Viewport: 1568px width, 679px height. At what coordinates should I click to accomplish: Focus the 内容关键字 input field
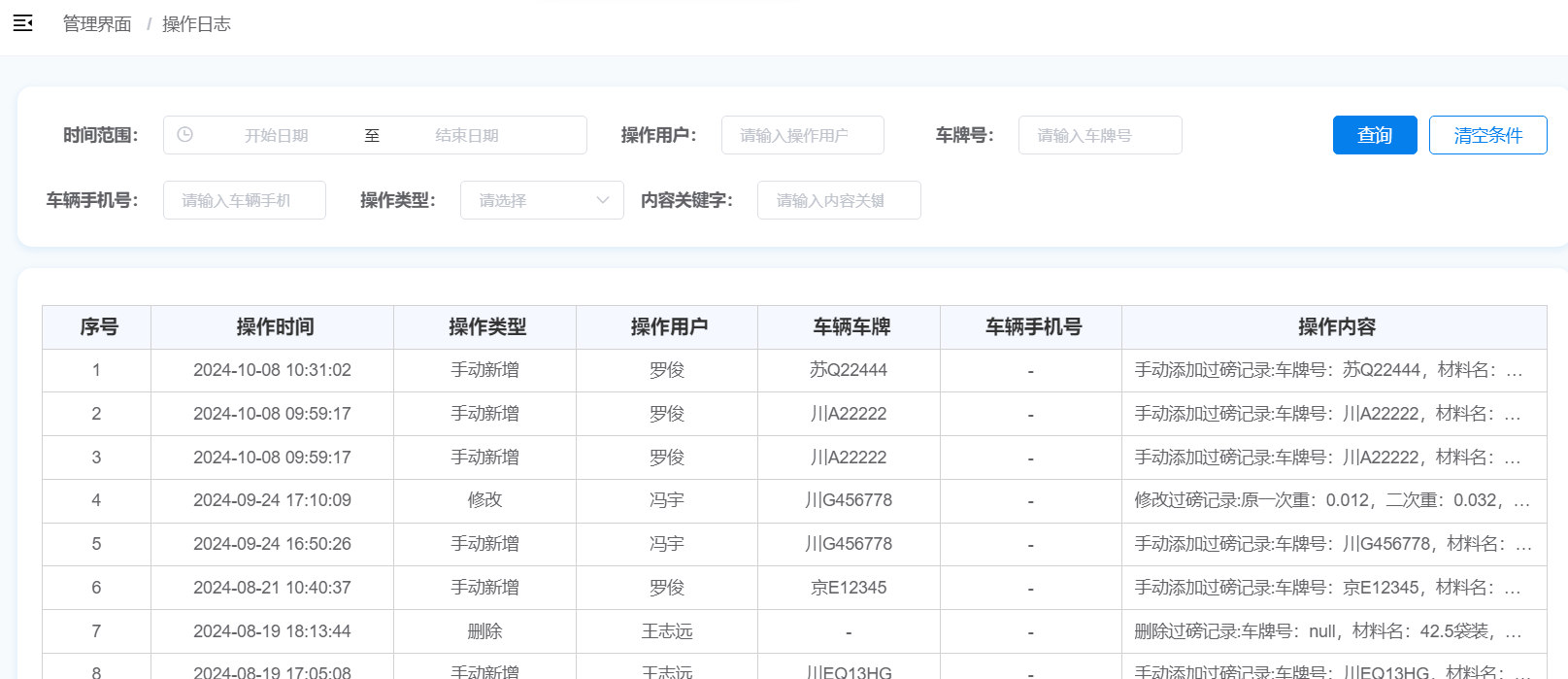(x=839, y=200)
